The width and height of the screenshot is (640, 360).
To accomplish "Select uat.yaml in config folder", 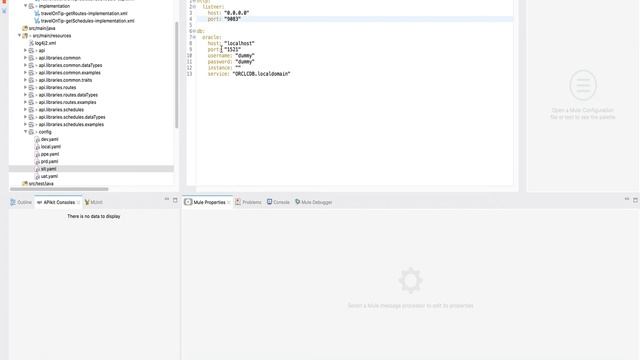I will [x=49, y=176].
